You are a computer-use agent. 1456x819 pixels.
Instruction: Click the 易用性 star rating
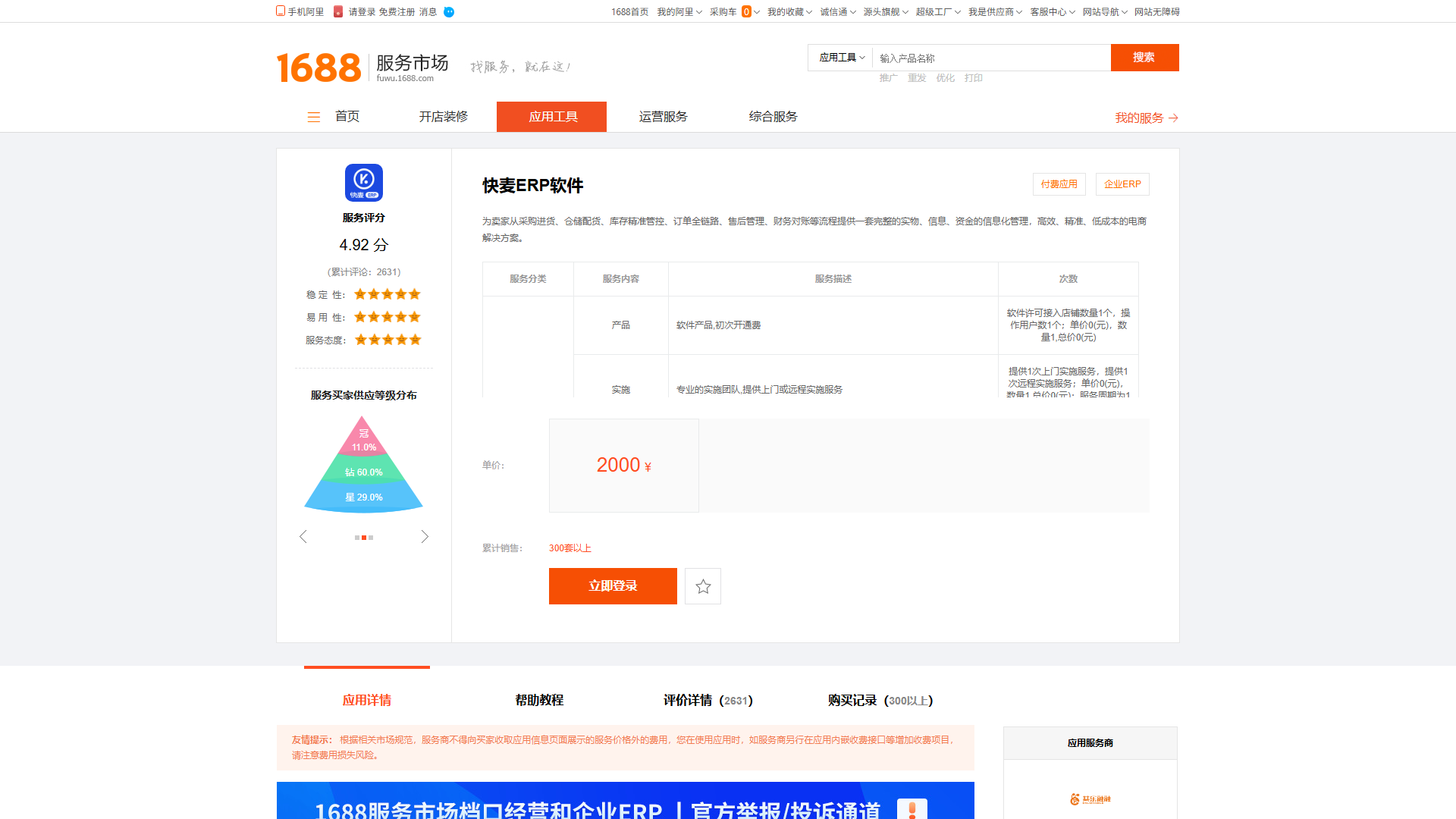(388, 317)
